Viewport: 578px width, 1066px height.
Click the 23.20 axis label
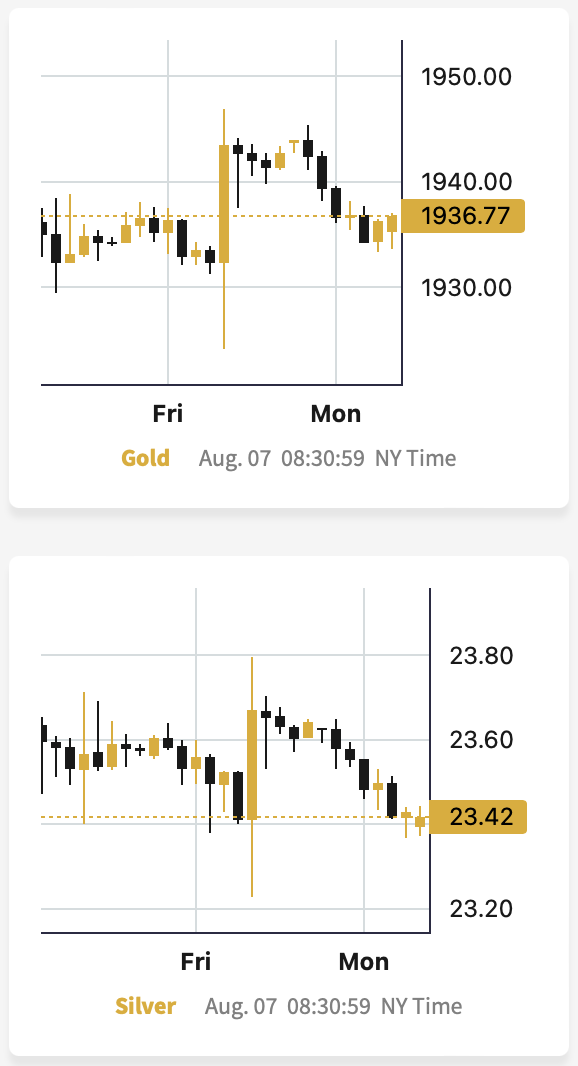pyautogui.click(x=481, y=908)
